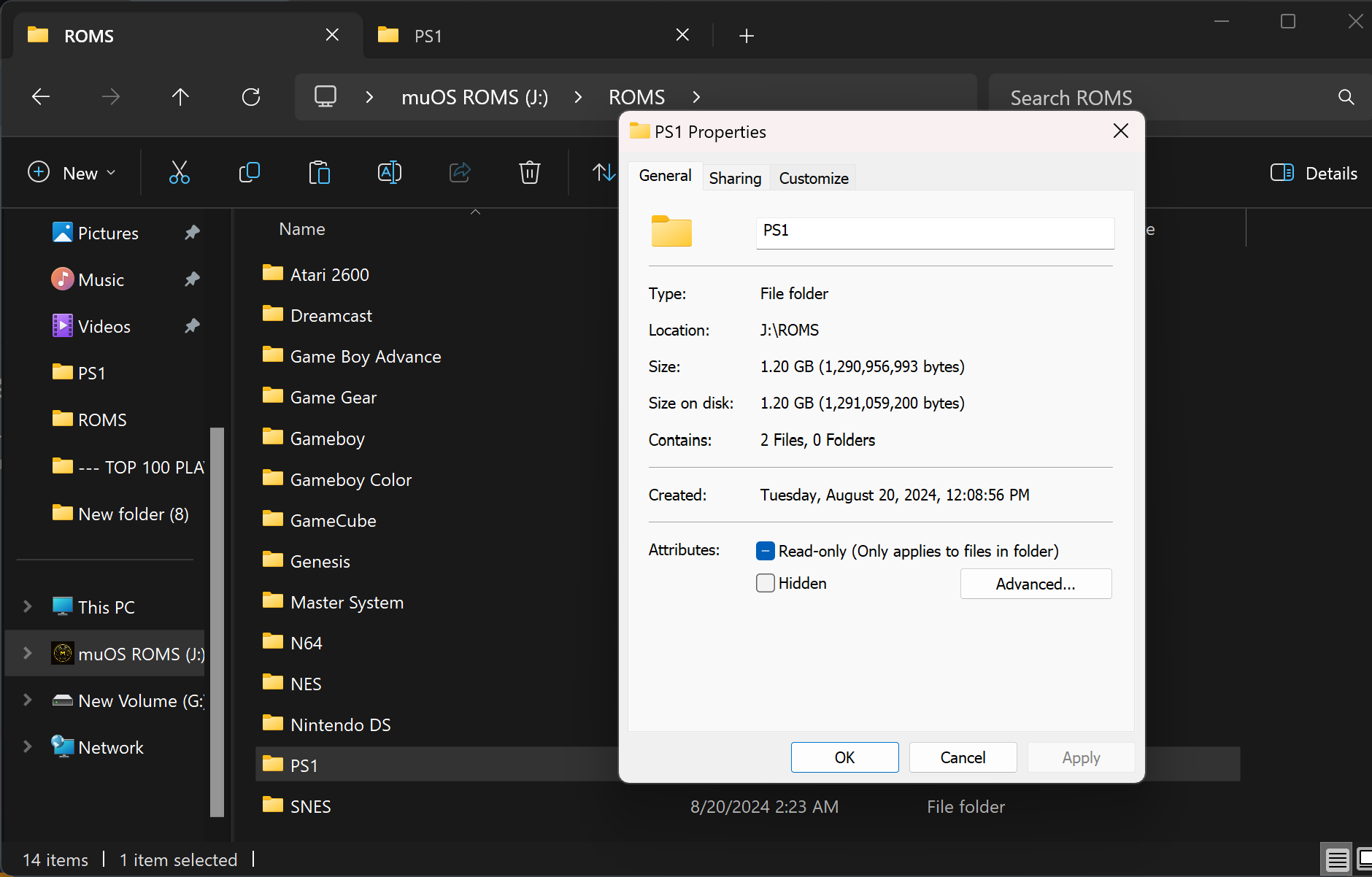Image resolution: width=1372 pixels, height=877 pixels.
Task: Click the Name column header to sort
Action: [x=302, y=229]
